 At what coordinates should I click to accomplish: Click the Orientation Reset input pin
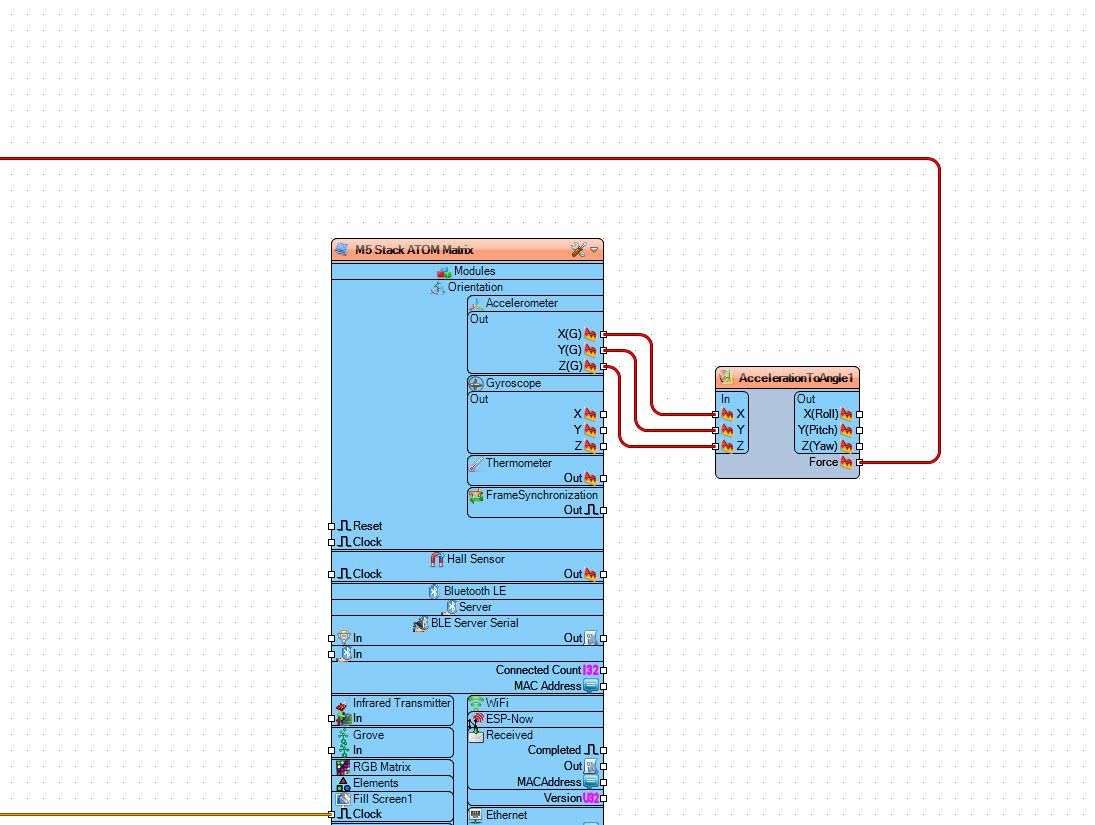point(332,526)
